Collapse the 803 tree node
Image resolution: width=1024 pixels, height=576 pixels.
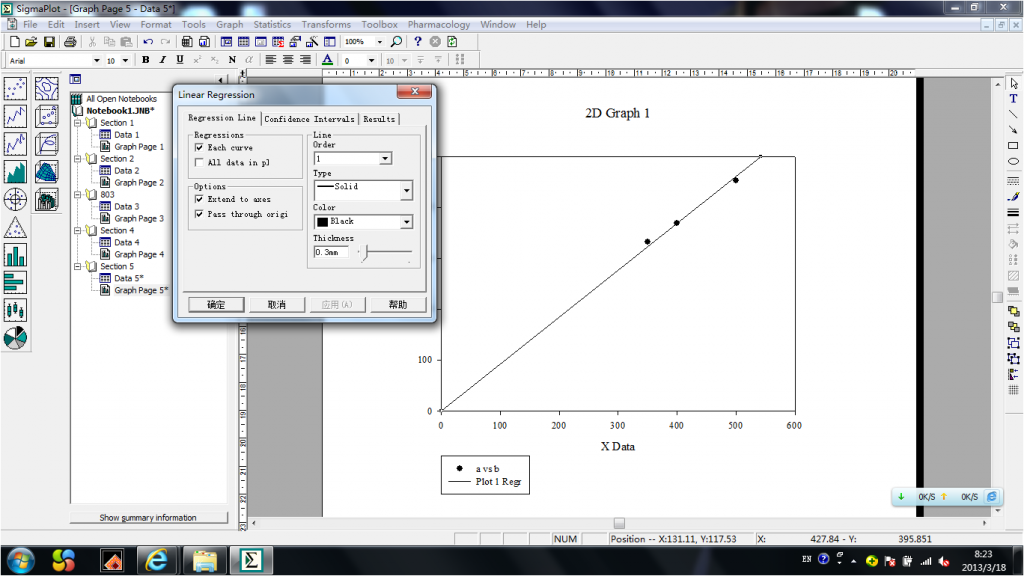tap(78, 195)
